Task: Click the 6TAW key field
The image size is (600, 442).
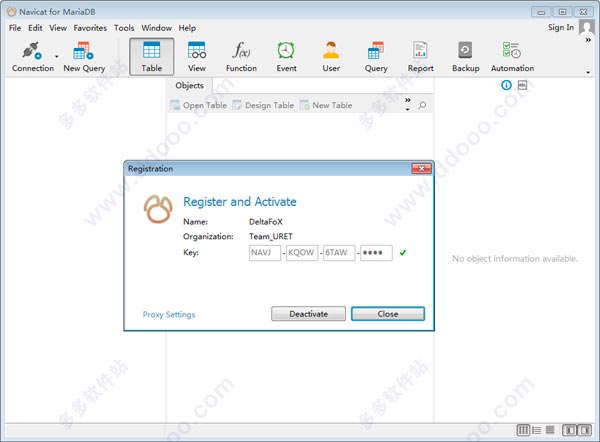Action: tap(339, 253)
